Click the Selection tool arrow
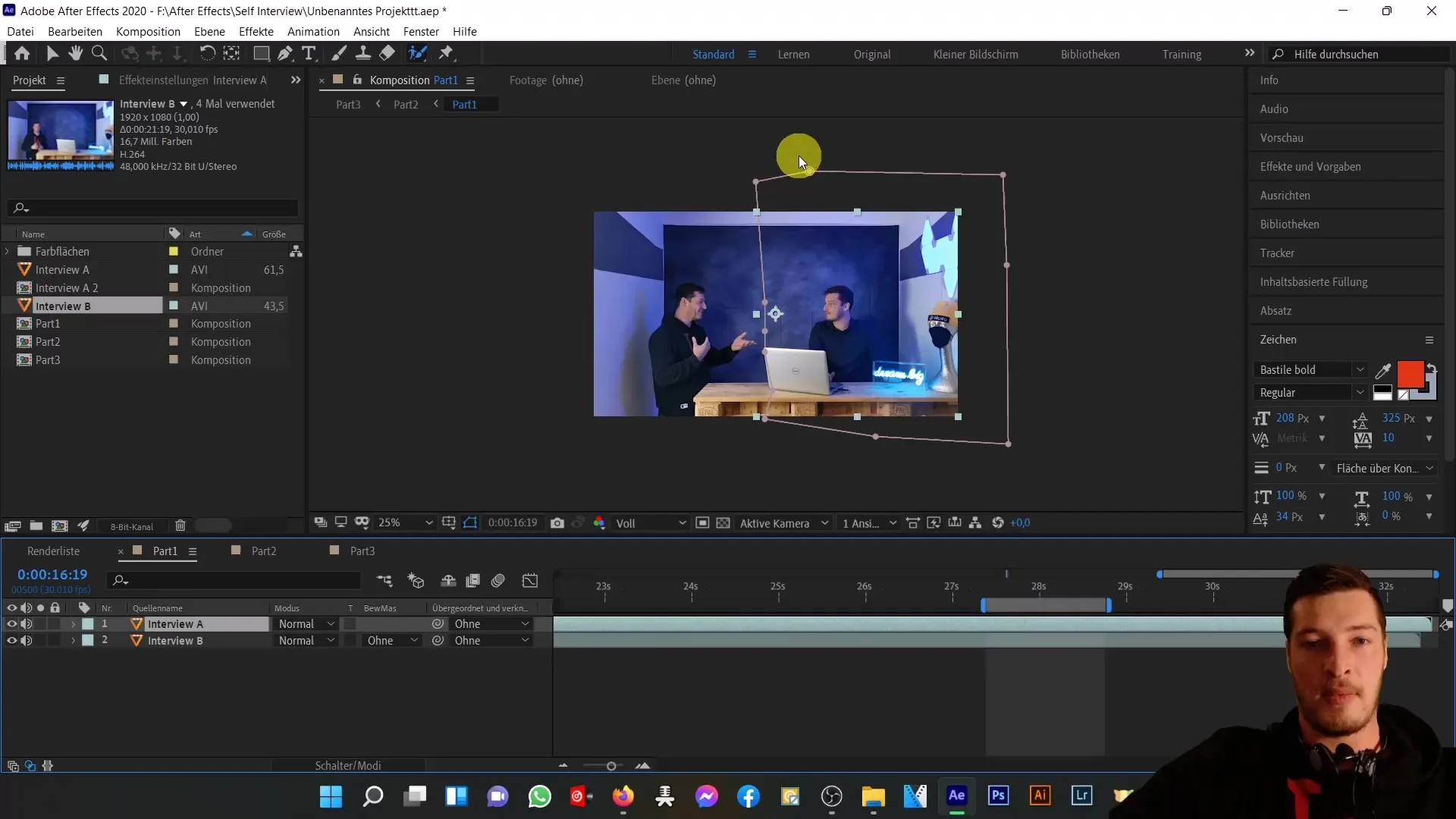This screenshot has height=819, width=1456. tap(52, 53)
